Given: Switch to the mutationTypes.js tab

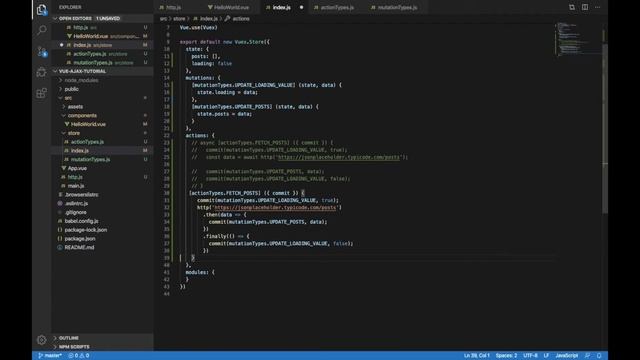Looking at the screenshot, I should (x=397, y=7).
